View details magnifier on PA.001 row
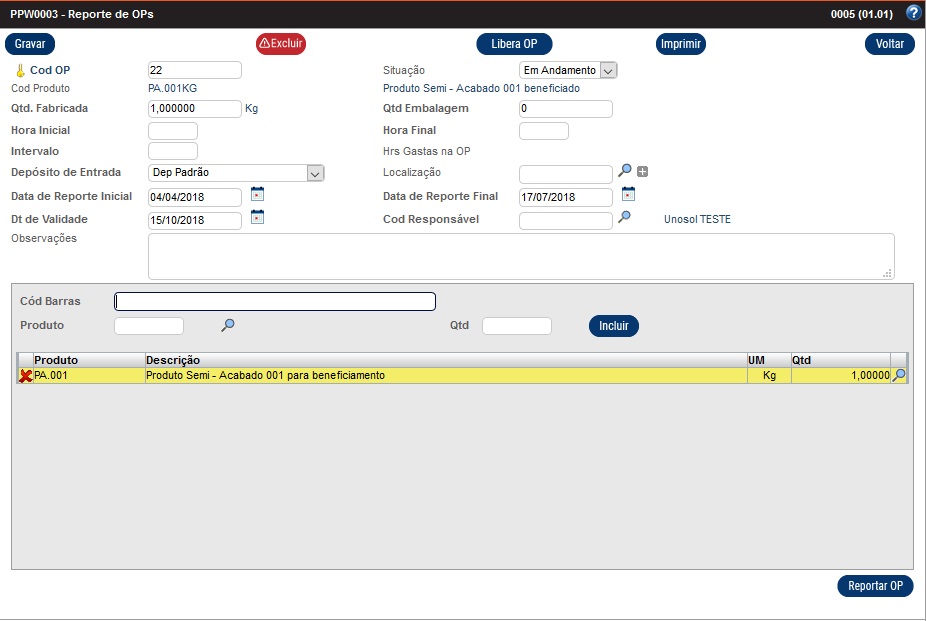Image resolution: width=926 pixels, height=621 pixels. (899, 375)
